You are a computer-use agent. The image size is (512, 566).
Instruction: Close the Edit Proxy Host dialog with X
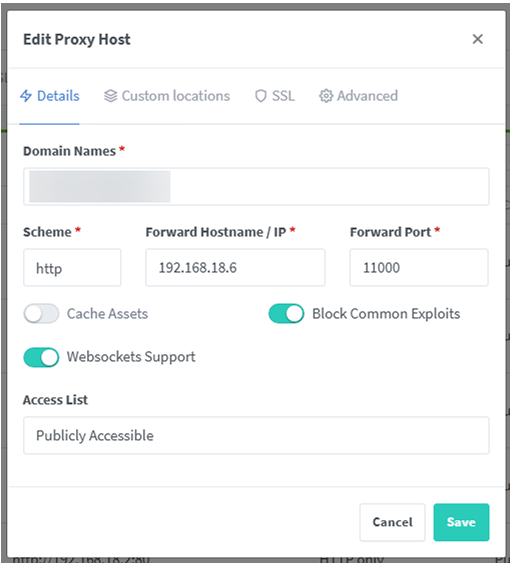point(477,39)
